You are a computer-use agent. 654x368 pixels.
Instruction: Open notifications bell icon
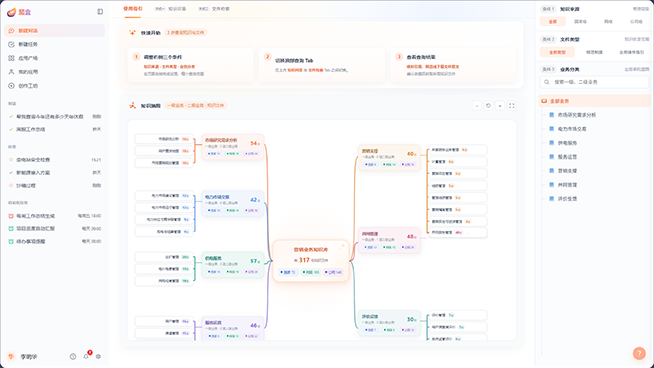86,356
